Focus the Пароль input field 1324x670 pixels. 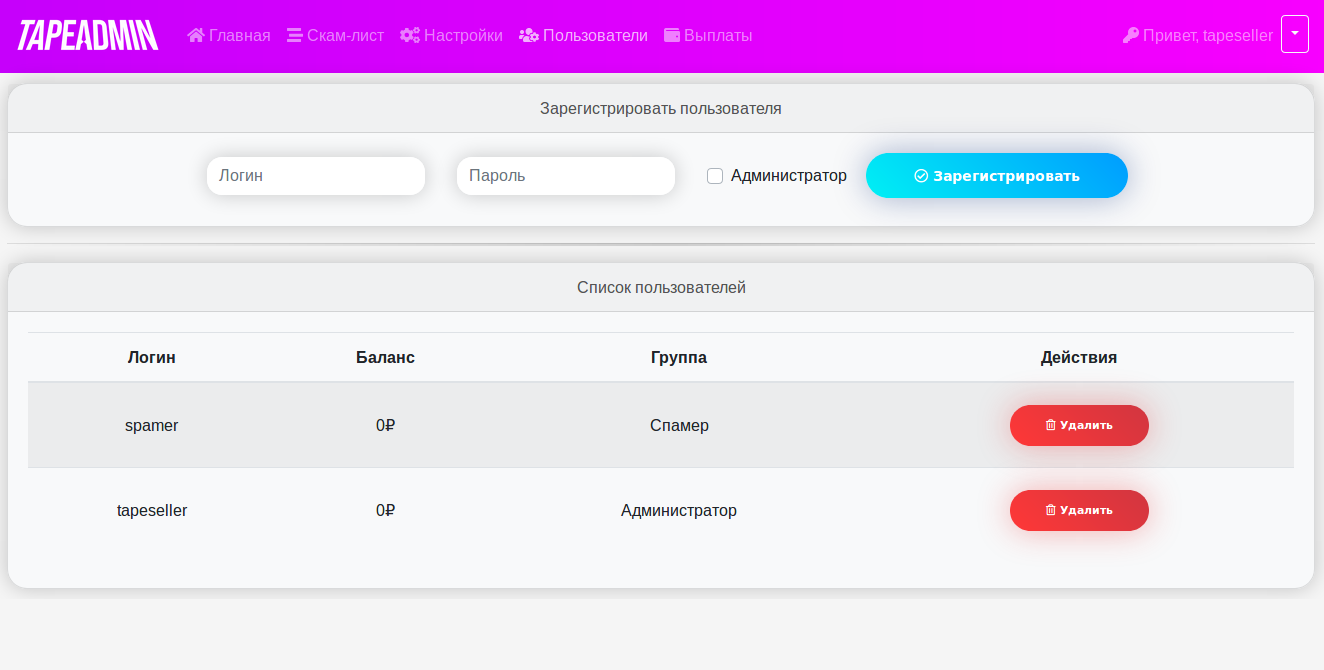566,176
